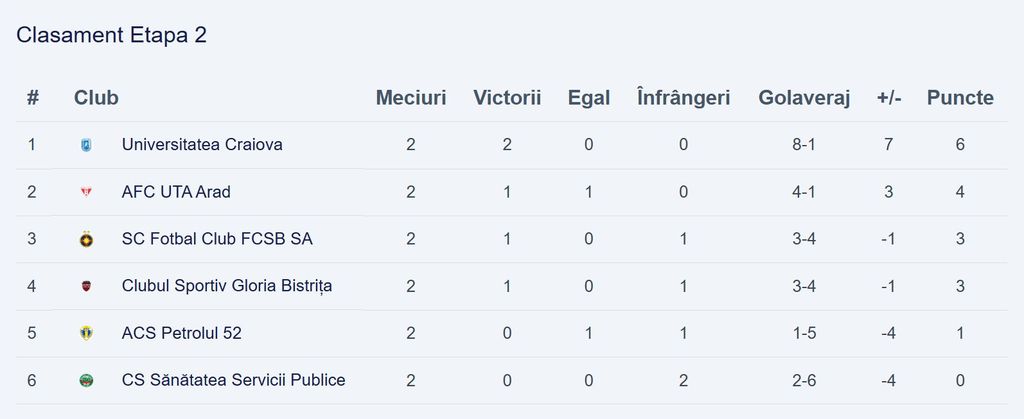Image resolution: width=1024 pixels, height=419 pixels.
Task: Click the FCSB club crest icon
Action: click(x=86, y=239)
